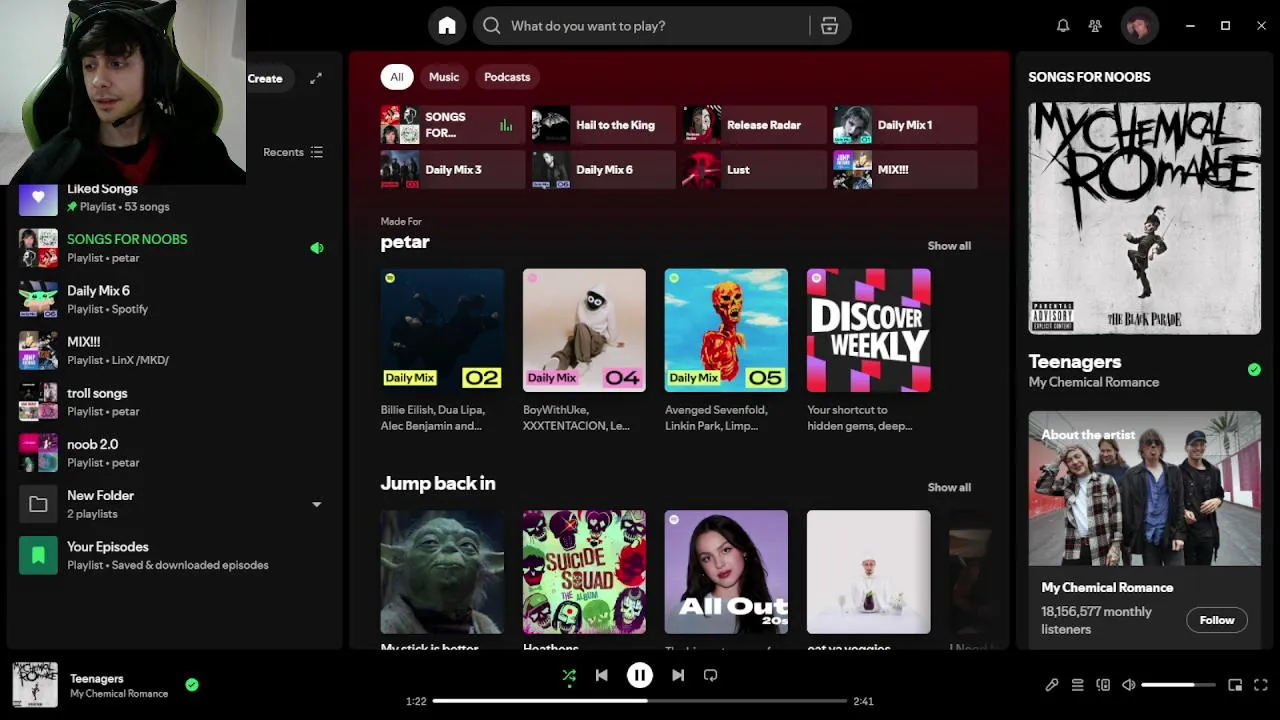The height and width of the screenshot is (720, 1280).
Task: Open the MIX!!! shortcut tile
Action: tap(905, 170)
